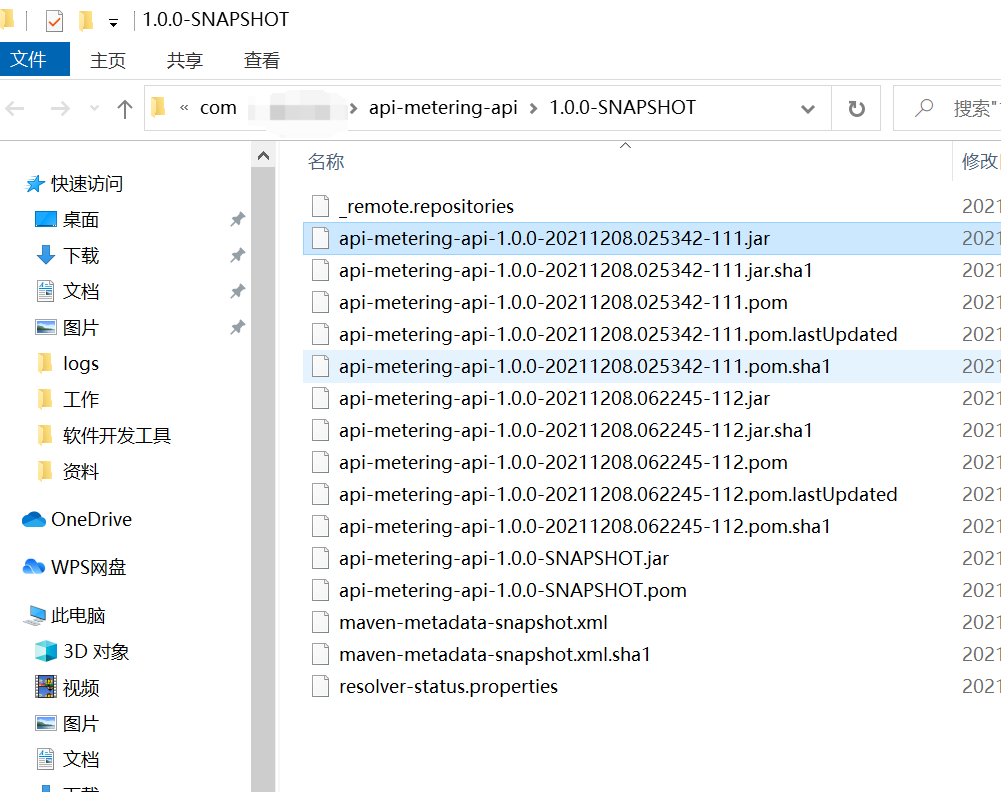Select the _remote.repositories file
This screenshot has height=792, width=1001.
pyautogui.click(x=426, y=206)
